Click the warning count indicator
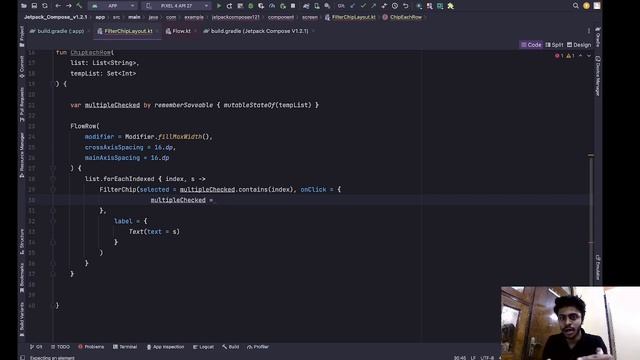Screen dimensions: 640x360 570,56
